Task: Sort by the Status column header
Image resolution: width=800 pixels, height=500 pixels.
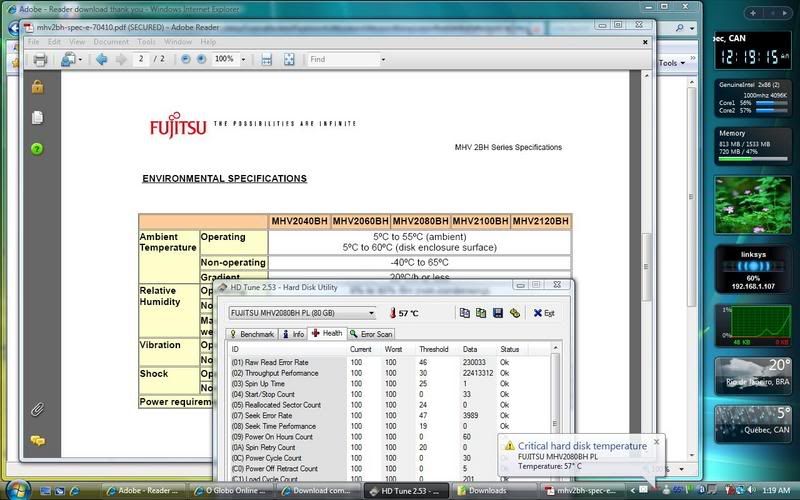Action: 510,349
